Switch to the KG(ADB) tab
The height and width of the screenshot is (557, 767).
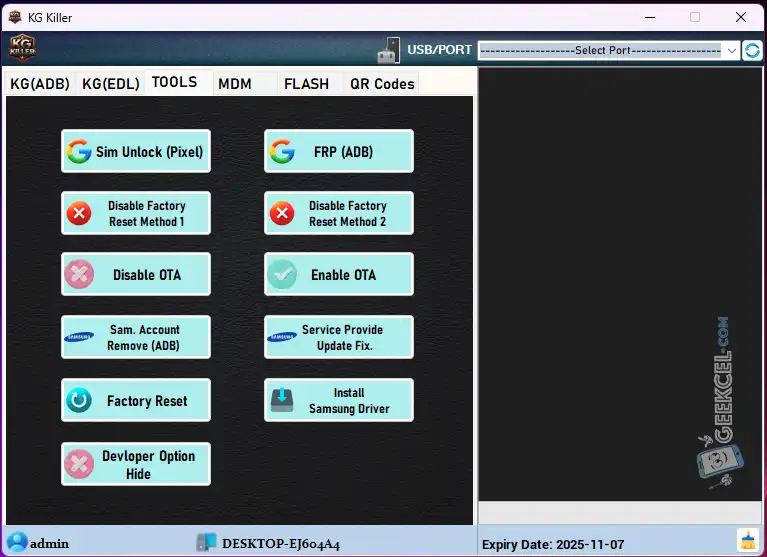pyautogui.click(x=40, y=84)
